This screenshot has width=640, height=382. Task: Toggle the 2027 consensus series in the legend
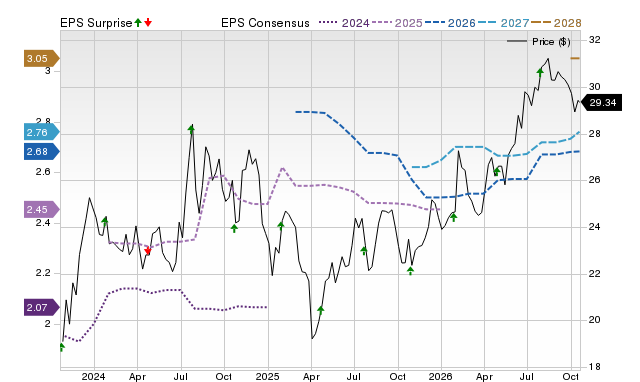coord(503,23)
